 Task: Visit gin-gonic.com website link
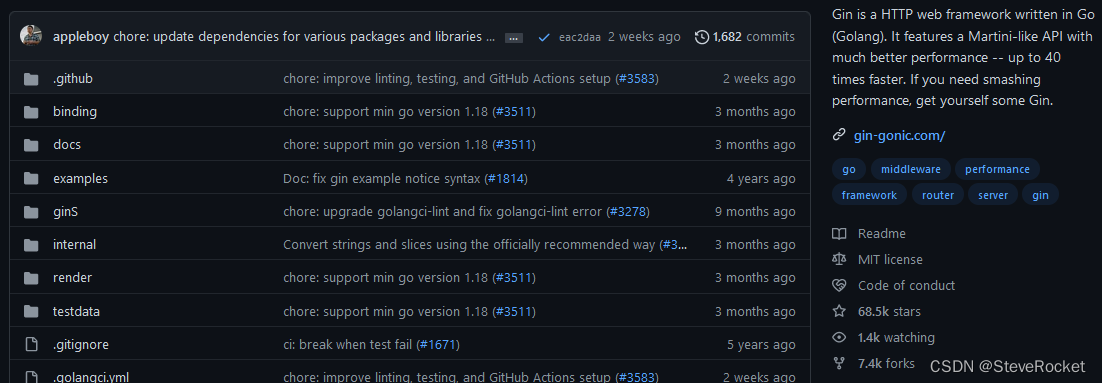pos(899,135)
